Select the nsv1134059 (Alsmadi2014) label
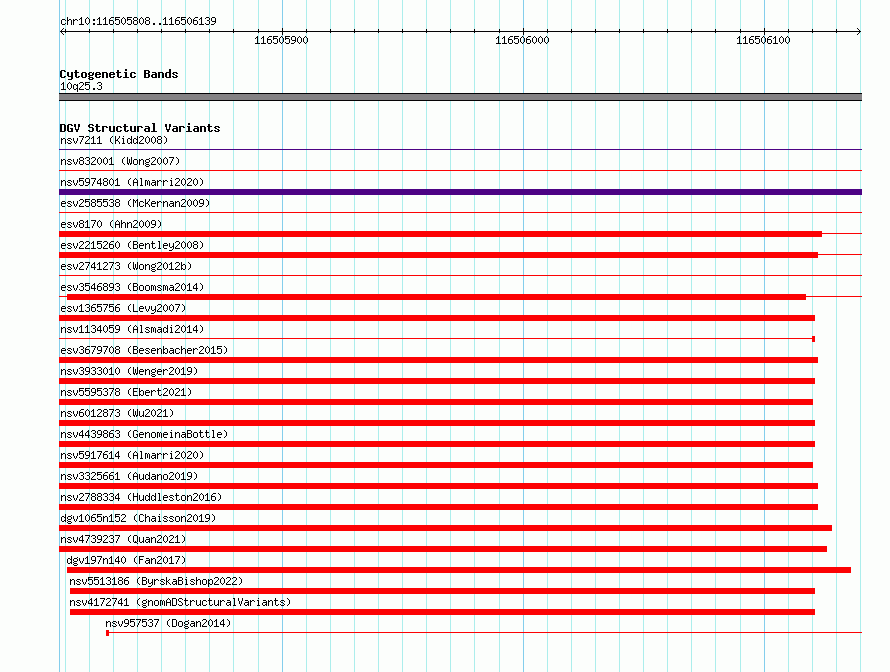The height and width of the screenshot is (672, 890). (x=132, y=329)
